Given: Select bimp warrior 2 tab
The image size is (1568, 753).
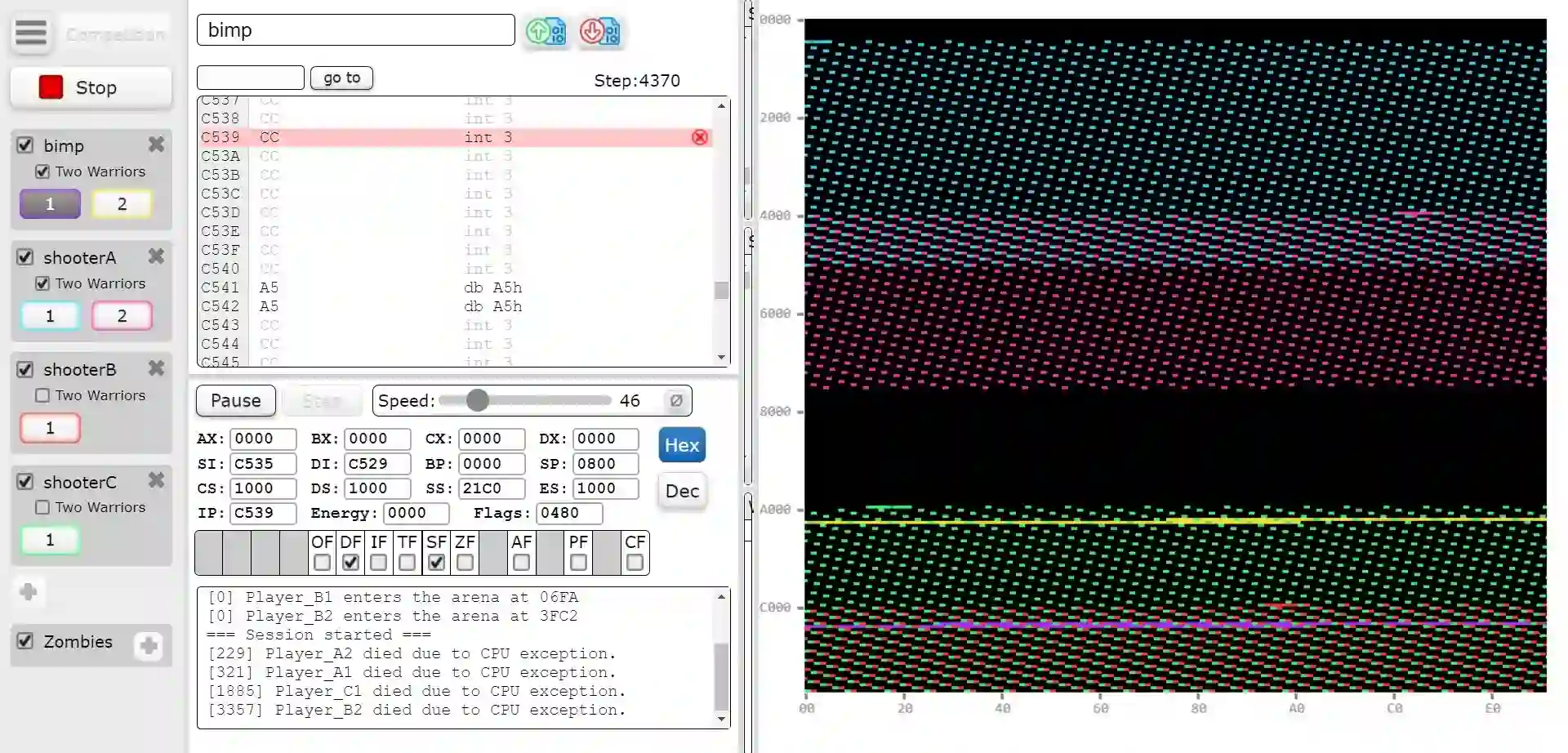Looking at the screenshot, I should point(122,204).
